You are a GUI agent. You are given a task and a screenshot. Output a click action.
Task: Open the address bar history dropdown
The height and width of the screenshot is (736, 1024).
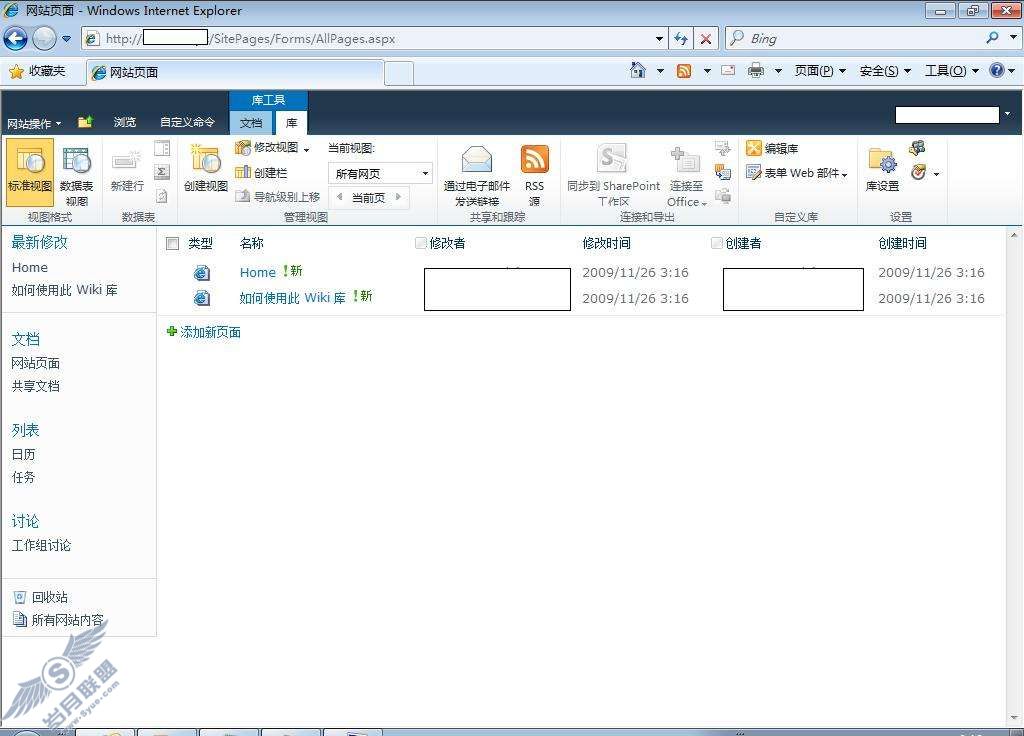tap(659, 39)
